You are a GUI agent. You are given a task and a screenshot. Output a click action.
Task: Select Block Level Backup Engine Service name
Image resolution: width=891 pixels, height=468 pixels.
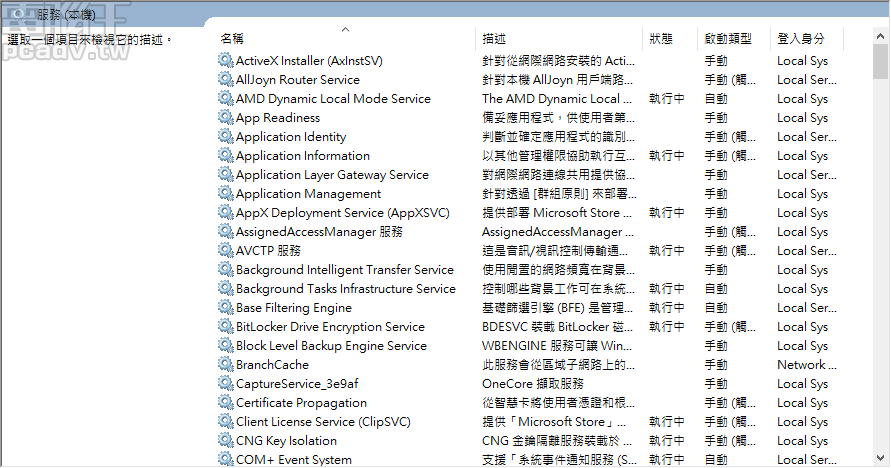pyautogui.click(x=331, y=346)
